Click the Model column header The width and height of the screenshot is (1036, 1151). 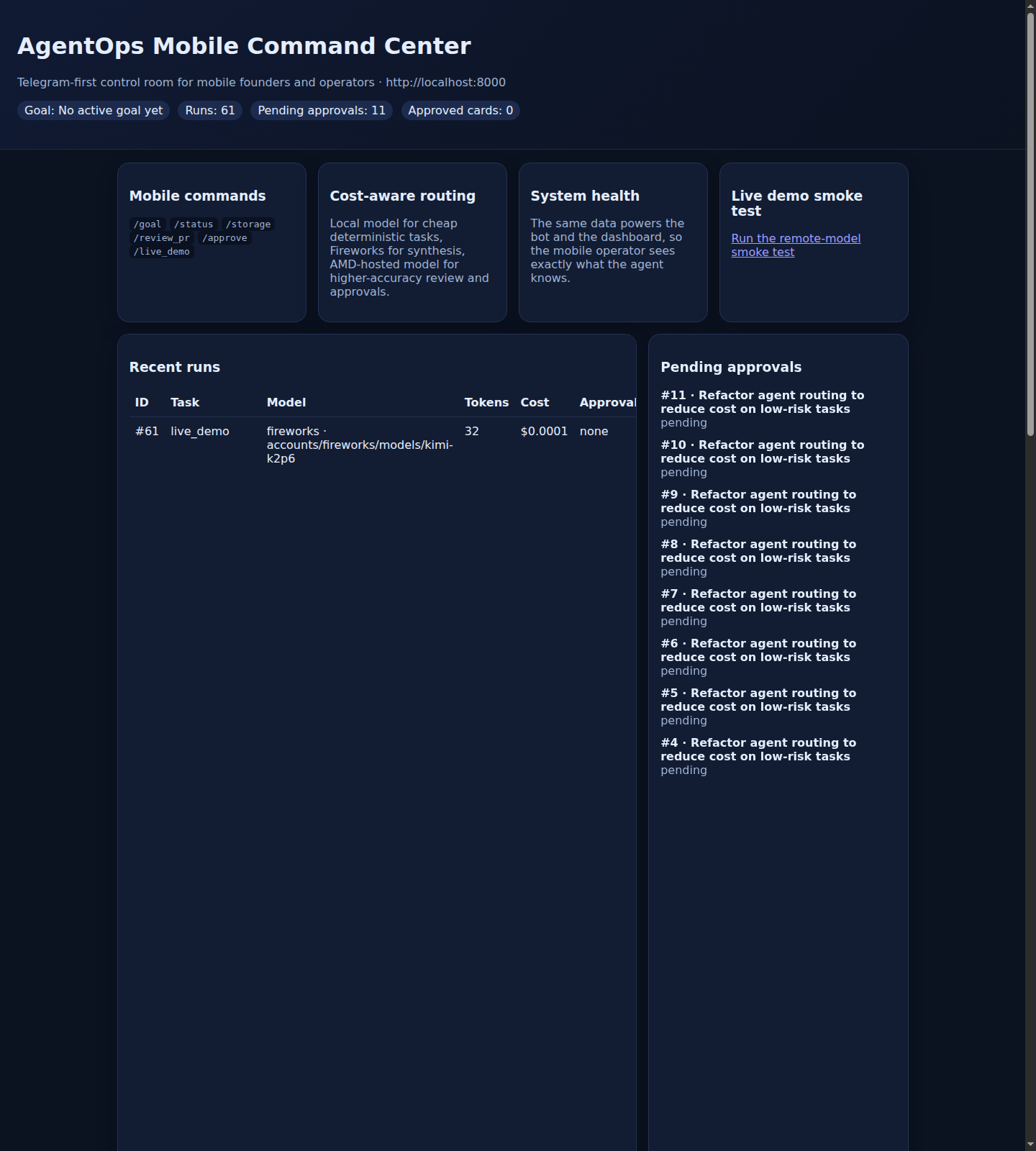(x=286, y=403)
